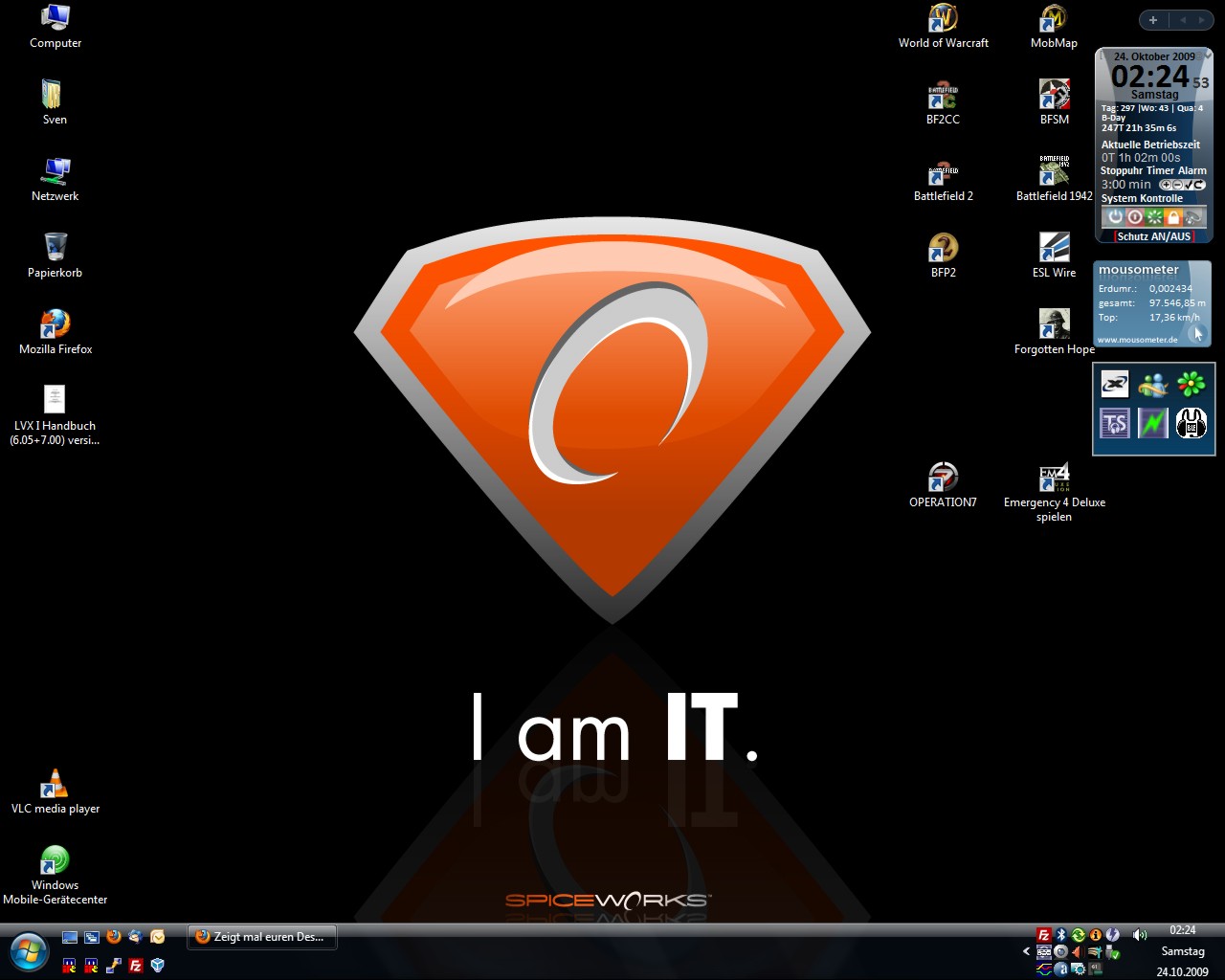Launch FileZilla from quick launch bar

coord(136,966)
